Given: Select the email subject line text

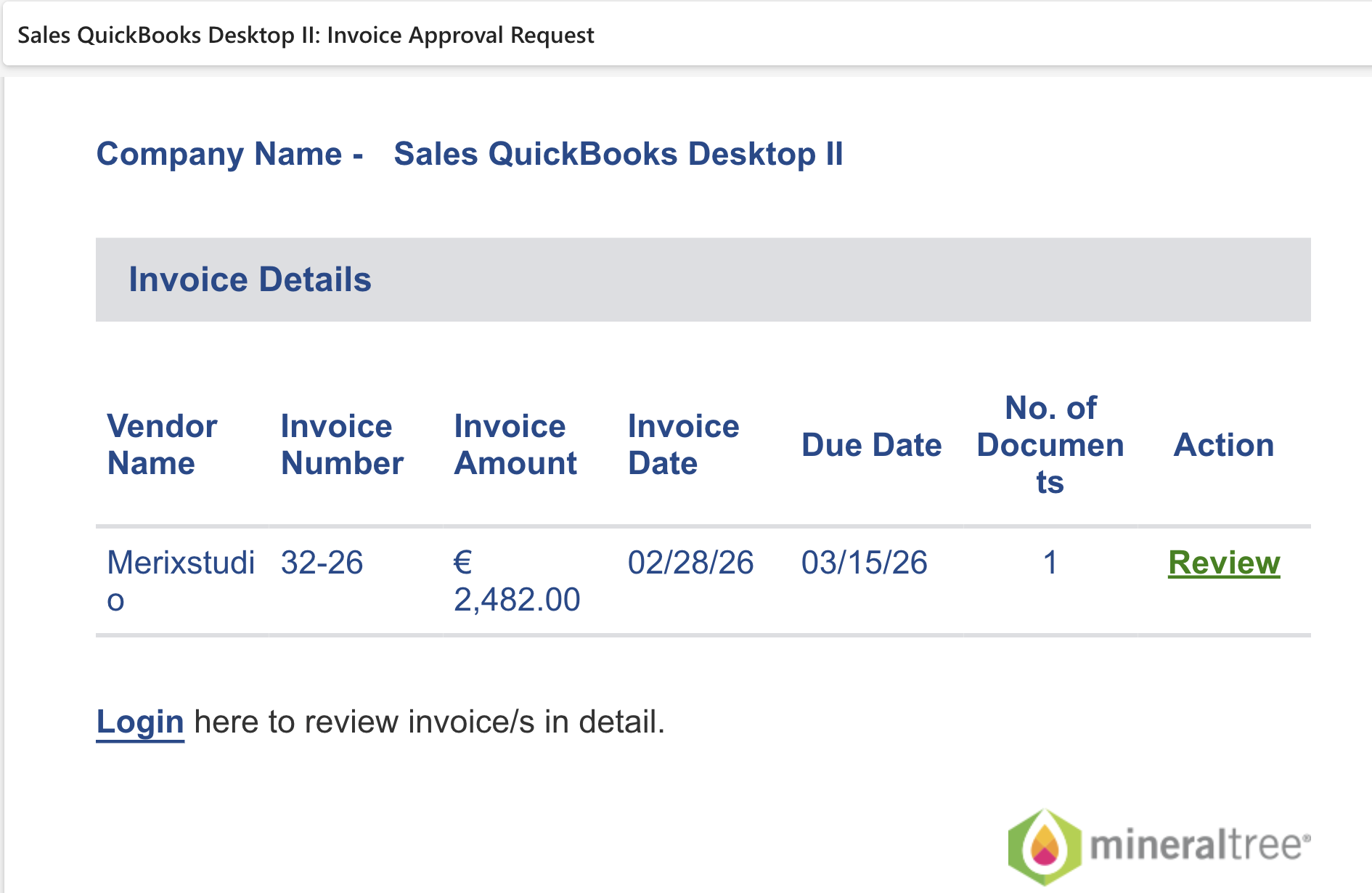Looking at the screenshot, I should tap(306, 35).
